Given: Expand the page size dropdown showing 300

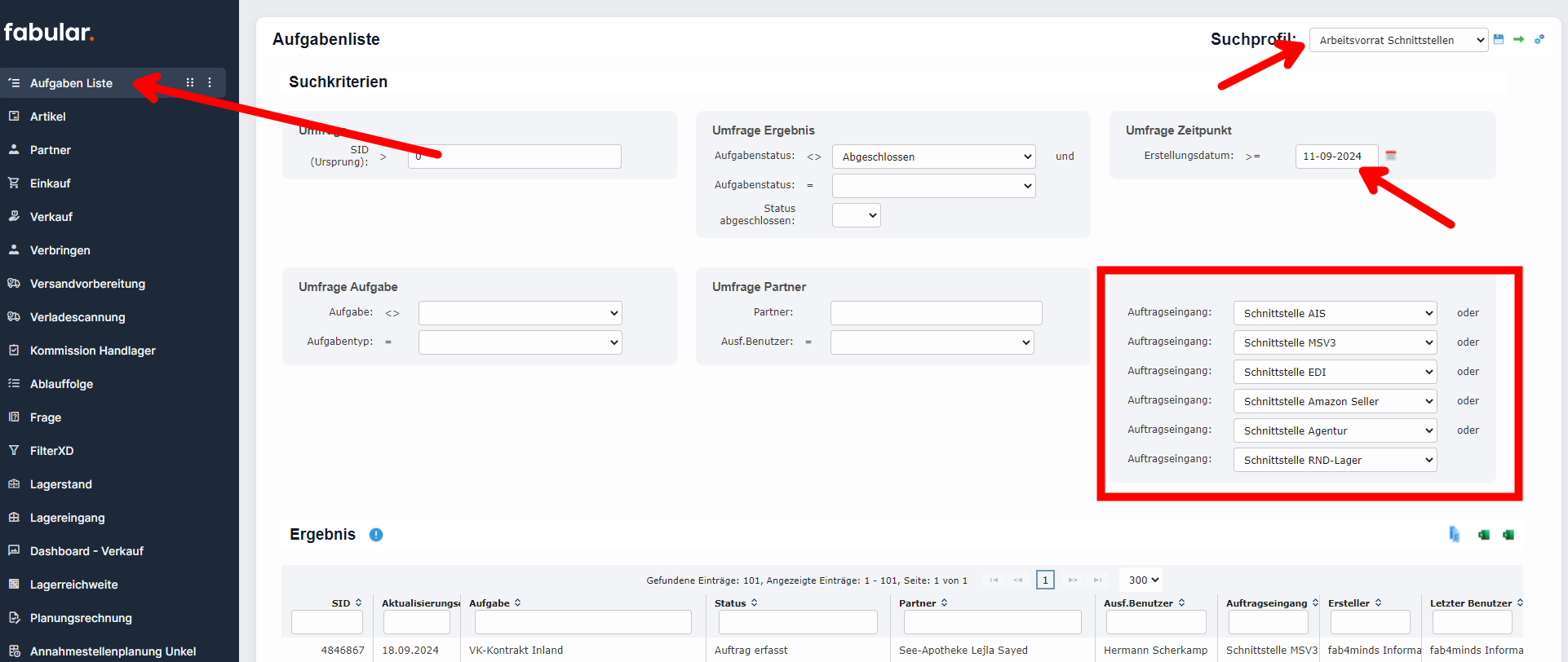Looking at the screenshot, I should point(1143,580).
